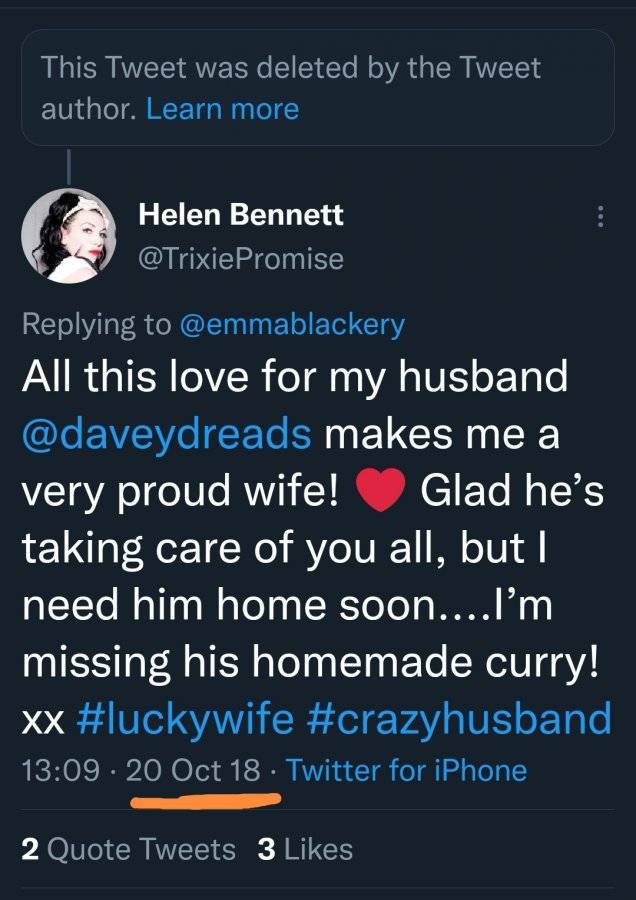Viewport: 636px width, 900px height.
Task: Click the Helen Bennett display name
Action: tap(241, 215)
